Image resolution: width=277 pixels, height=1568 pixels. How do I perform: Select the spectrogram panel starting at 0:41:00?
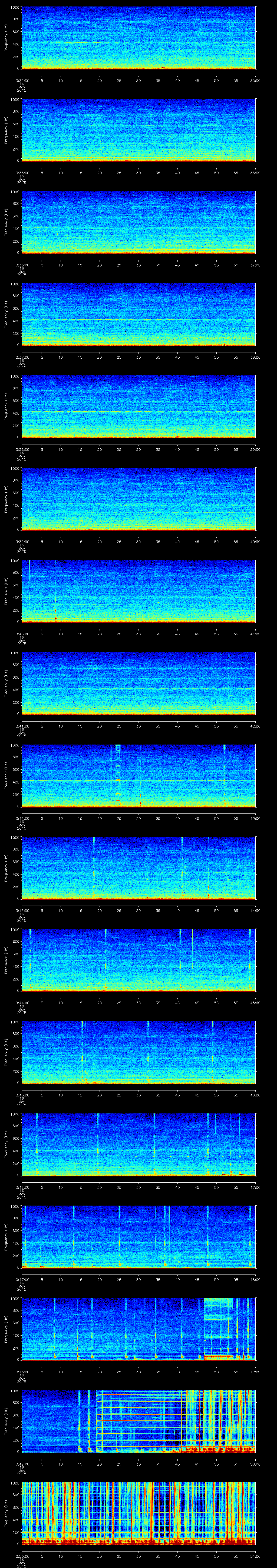[138, 682]
